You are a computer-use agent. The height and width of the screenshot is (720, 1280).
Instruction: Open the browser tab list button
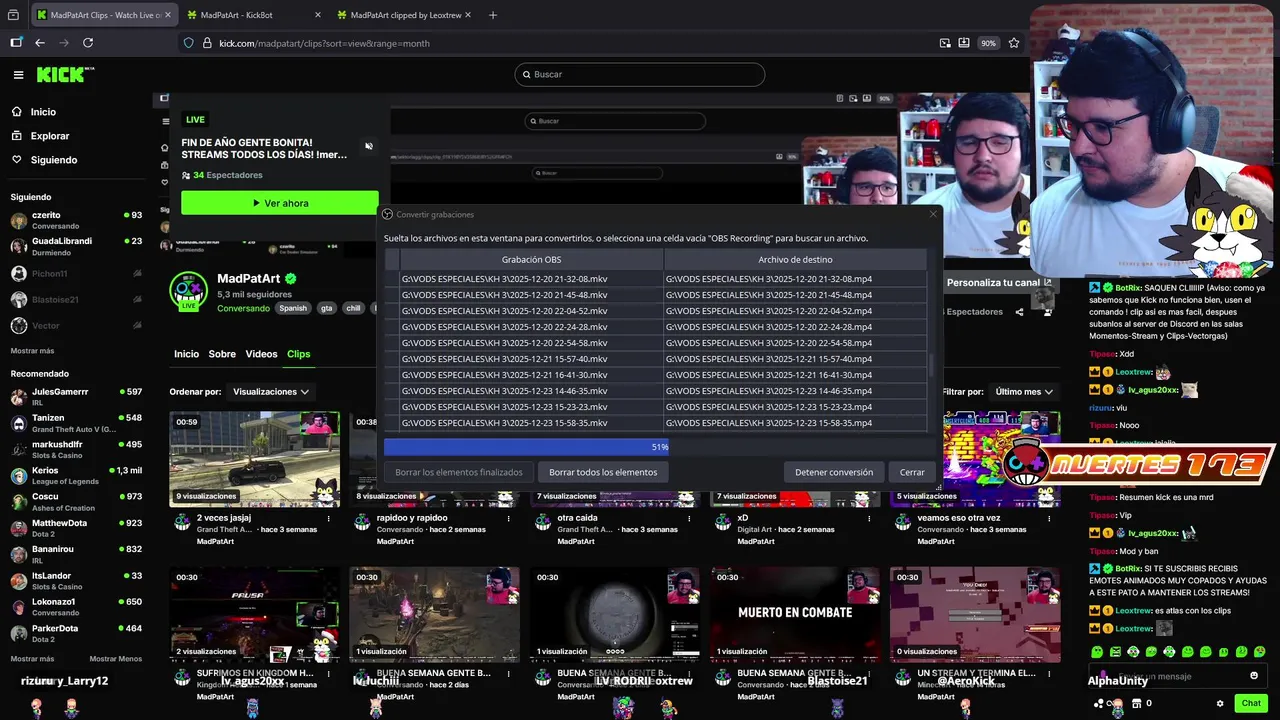tap(14, 15)
